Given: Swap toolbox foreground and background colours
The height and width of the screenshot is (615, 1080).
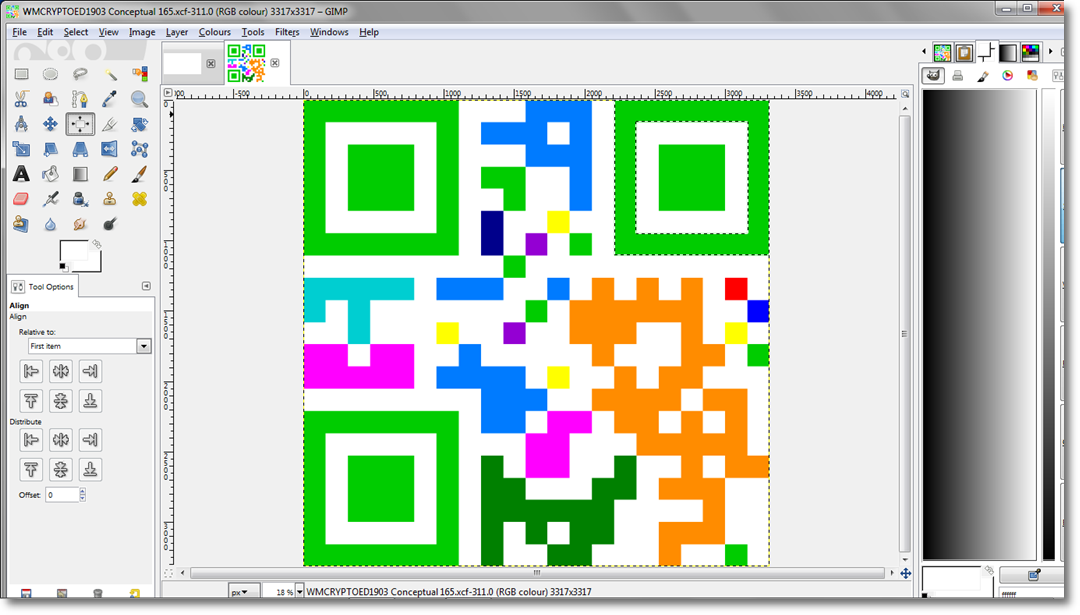Looking at the screenshot, I should (x=96, y=244).
